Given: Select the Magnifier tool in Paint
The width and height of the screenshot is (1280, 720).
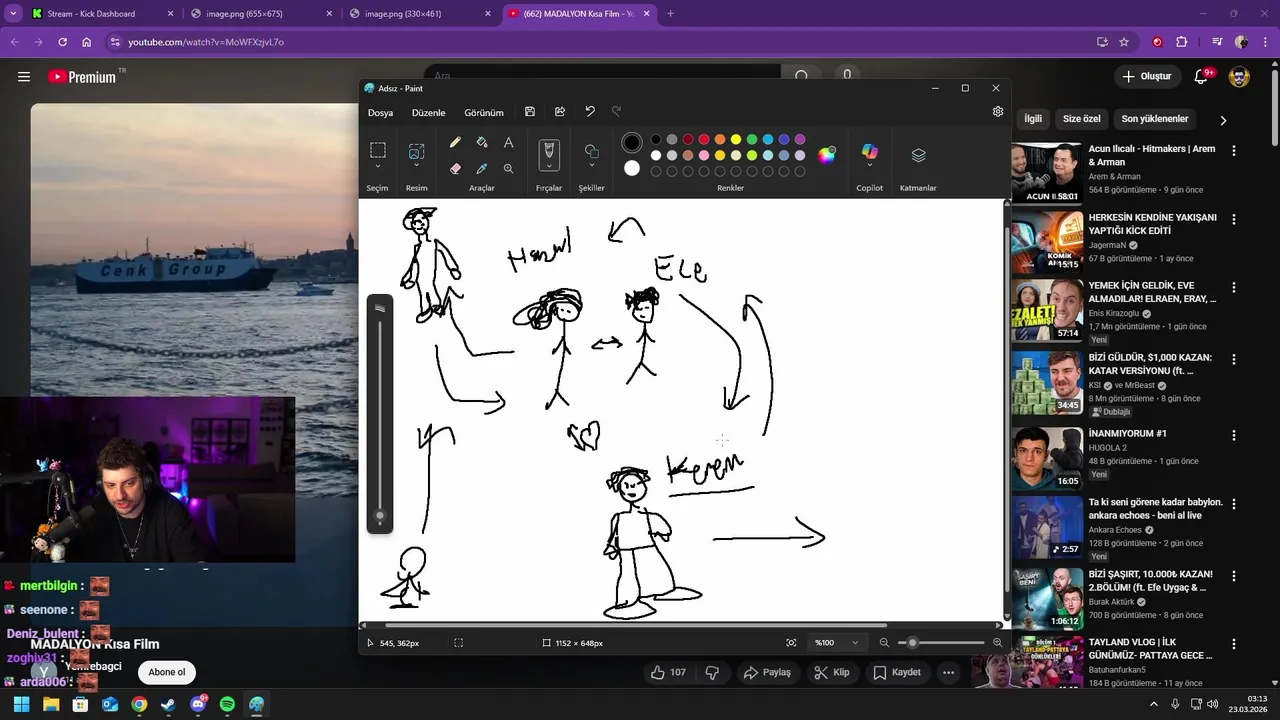Looking at the screenshot, I should tap(508, 169).
